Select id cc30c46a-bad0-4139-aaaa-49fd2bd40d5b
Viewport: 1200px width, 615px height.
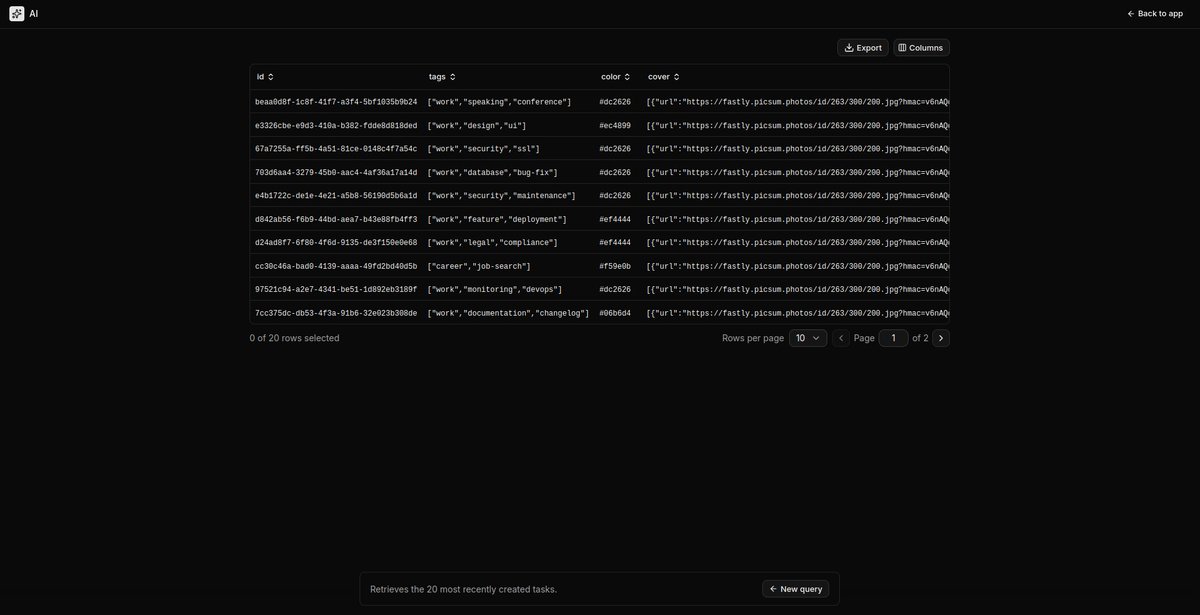point(336,267)
